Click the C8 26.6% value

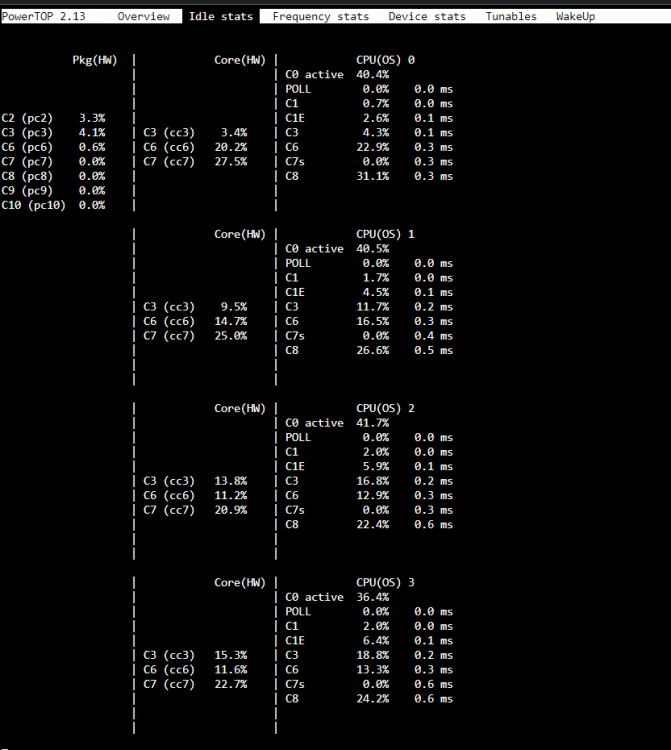(373, 350)
